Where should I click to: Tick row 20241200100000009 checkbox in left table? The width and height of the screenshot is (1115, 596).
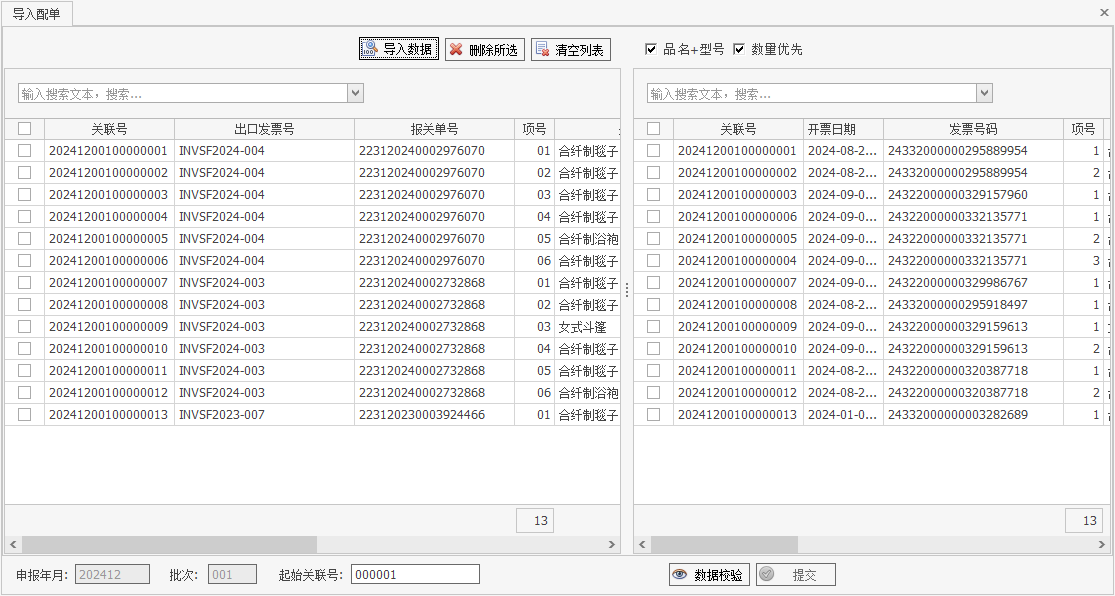(25, 327)
